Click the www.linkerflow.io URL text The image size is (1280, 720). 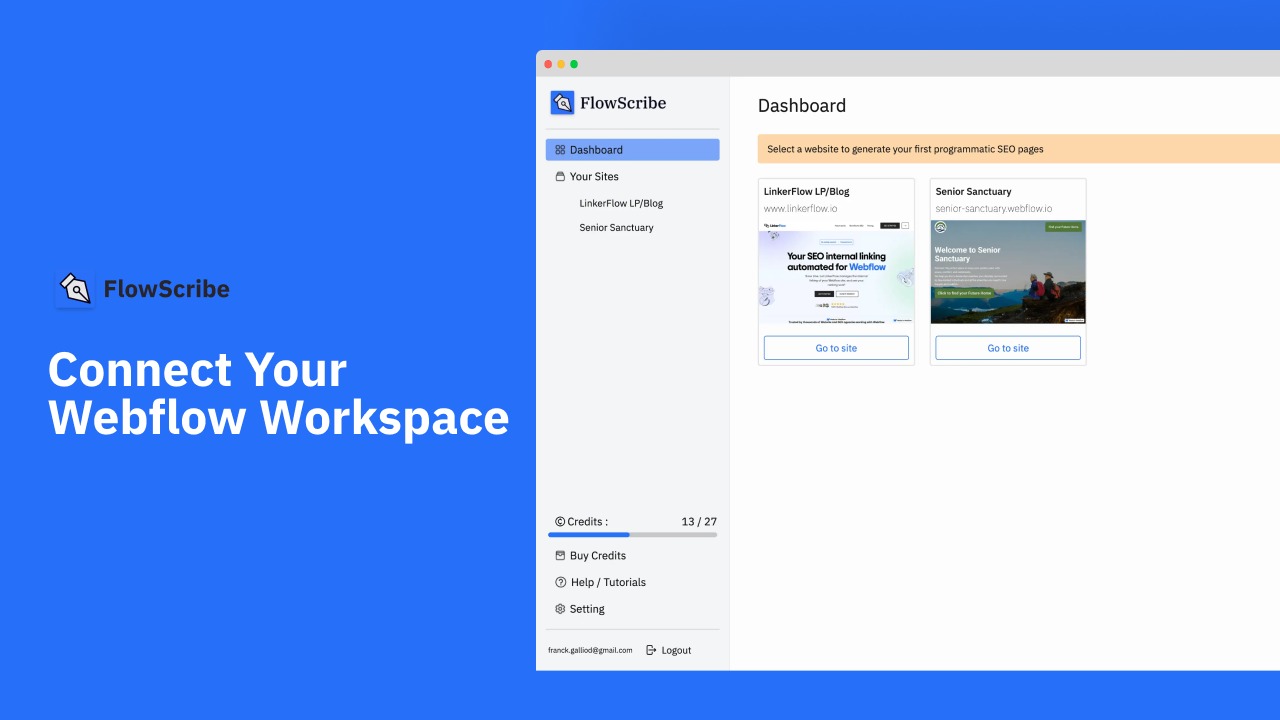point(800,209)
